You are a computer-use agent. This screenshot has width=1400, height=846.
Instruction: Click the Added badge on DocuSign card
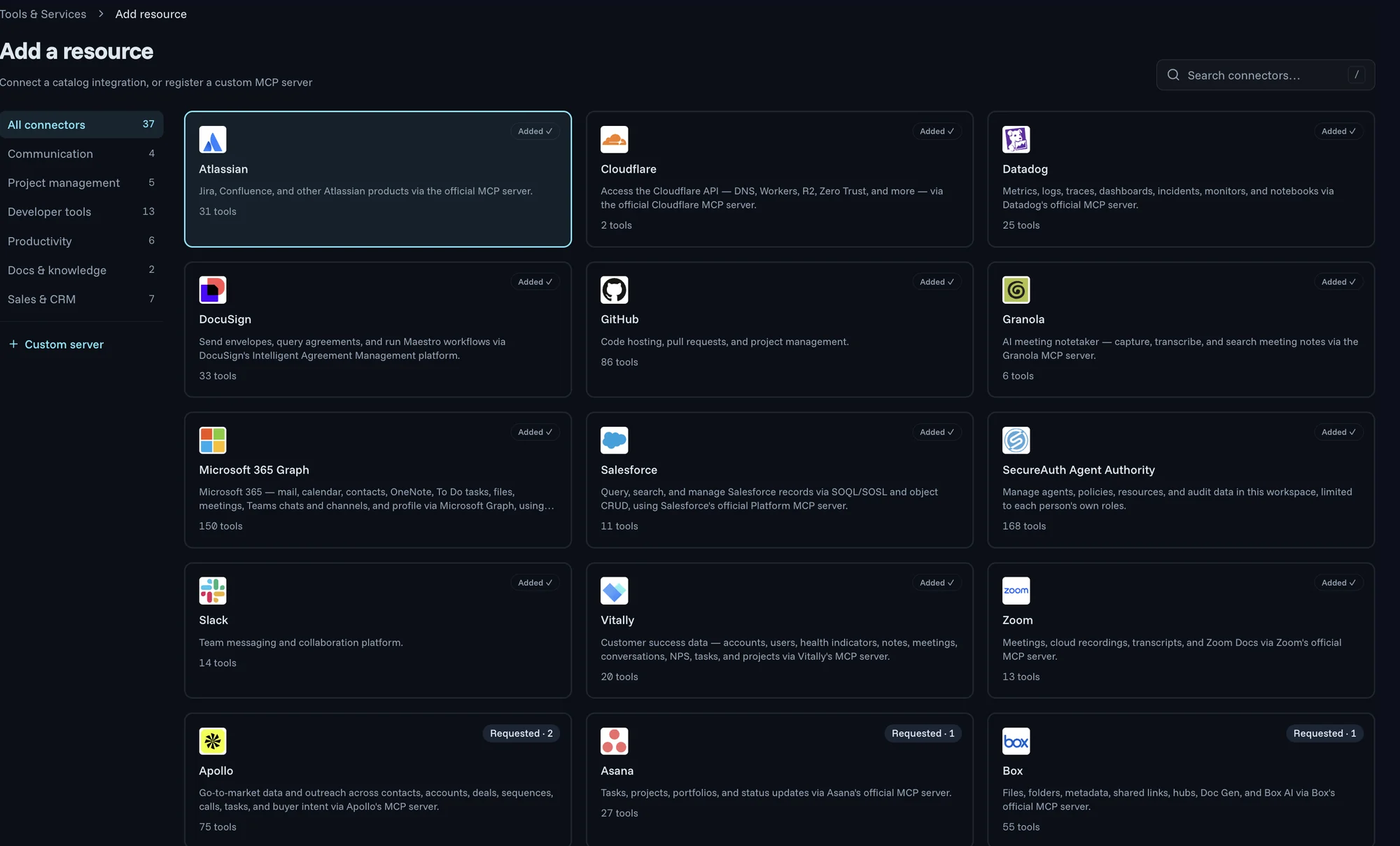535,281
